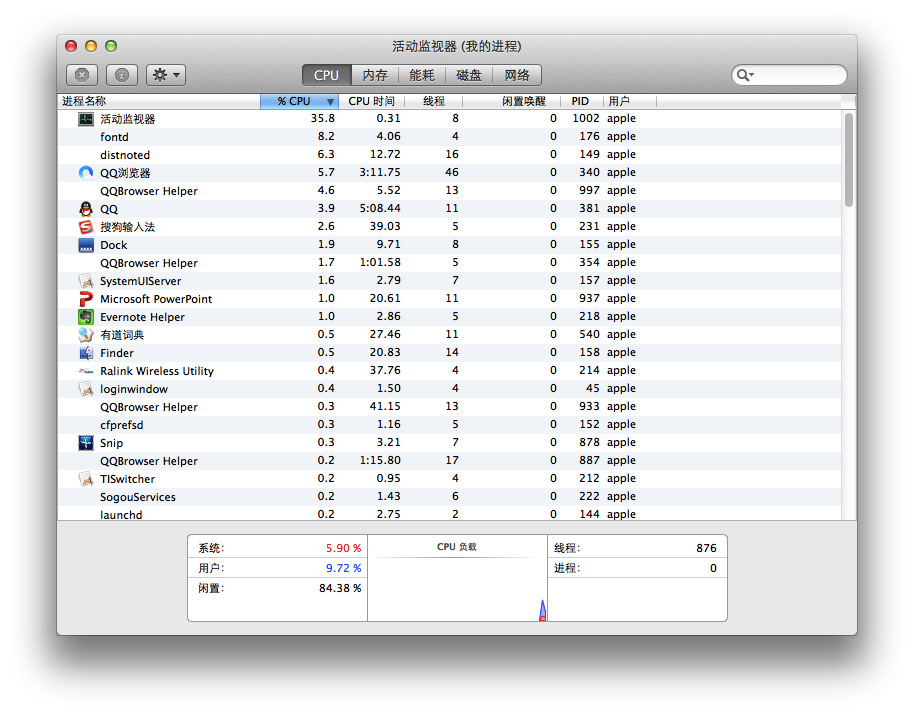Click the PID 1002 cell
914x714 pixels.
coord(586,118)
